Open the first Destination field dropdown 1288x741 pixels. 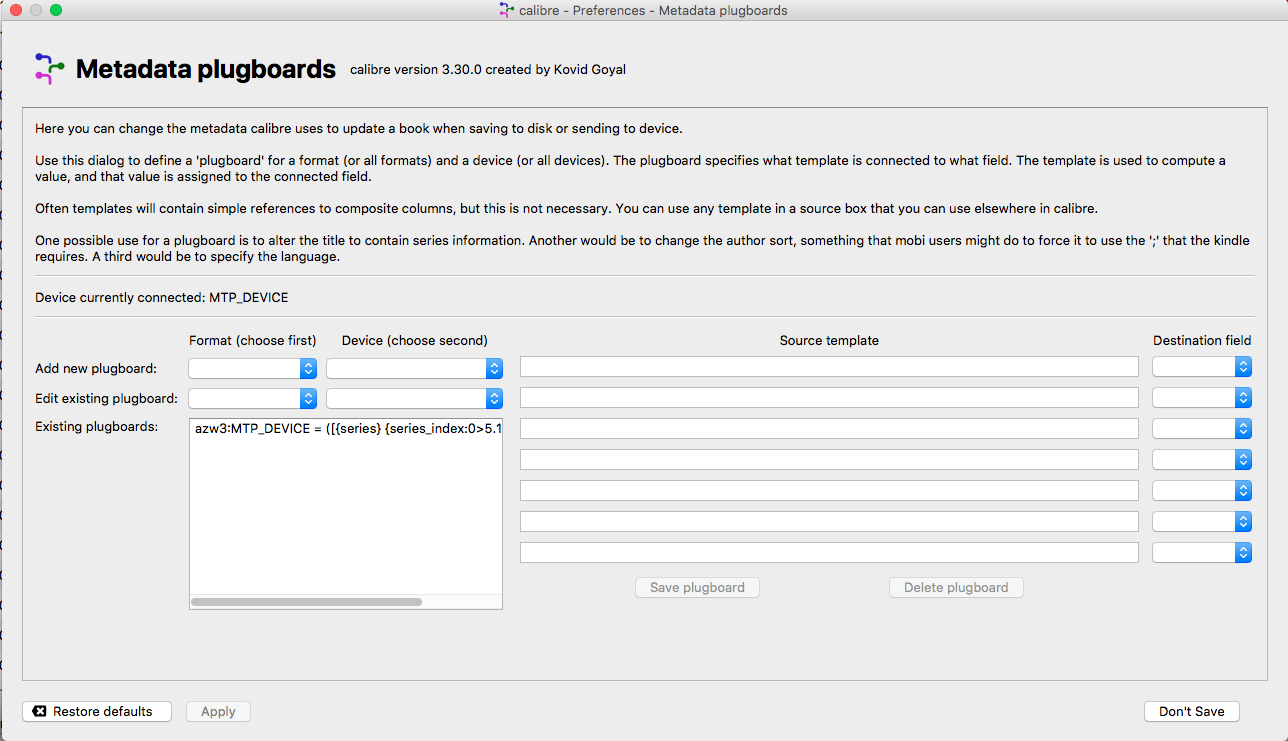point(1202,367)
